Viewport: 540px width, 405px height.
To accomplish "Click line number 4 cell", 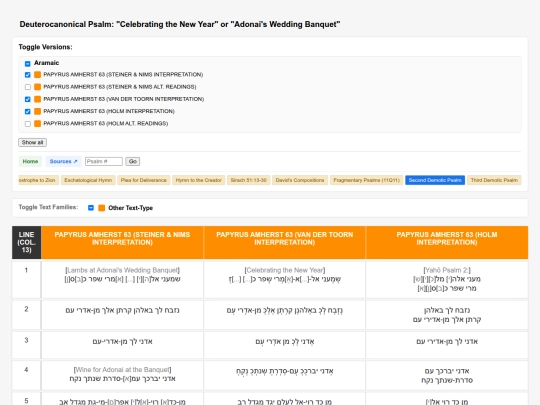I will point(27,375).
